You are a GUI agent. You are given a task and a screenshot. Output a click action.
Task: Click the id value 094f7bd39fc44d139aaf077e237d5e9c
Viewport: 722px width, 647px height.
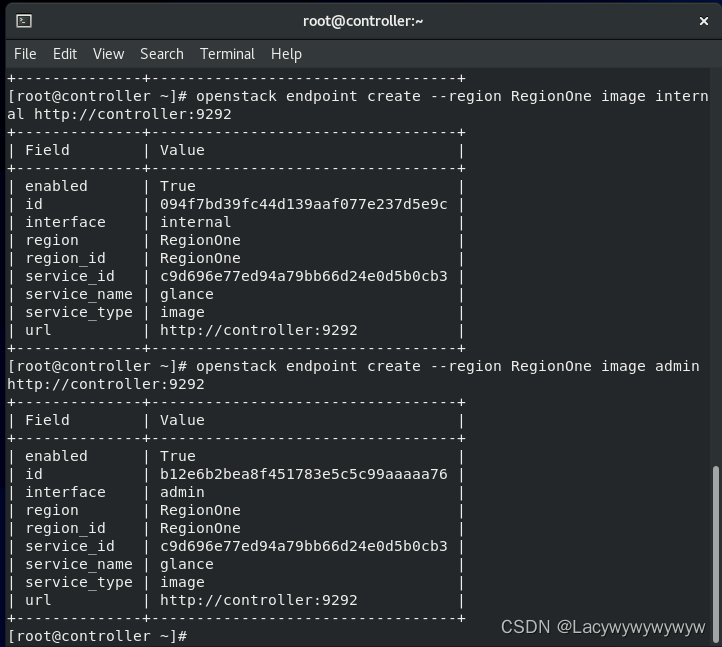coord(303,204)
